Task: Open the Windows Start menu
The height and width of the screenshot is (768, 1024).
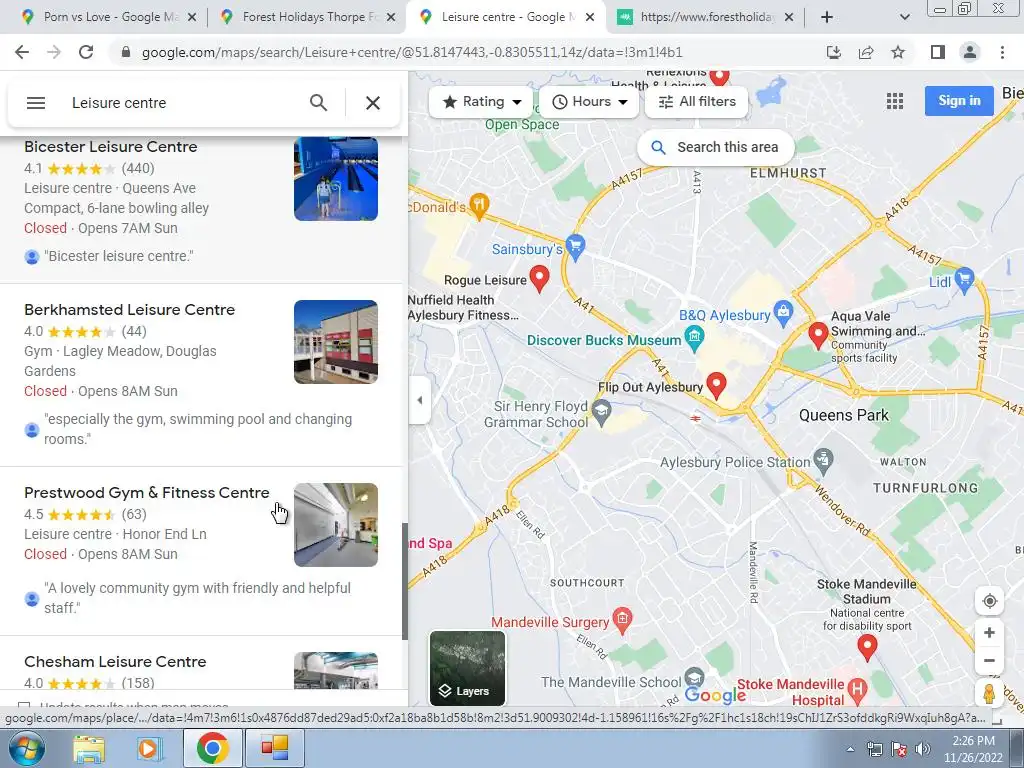Action: pyautogui.click(x=25, y=748)
